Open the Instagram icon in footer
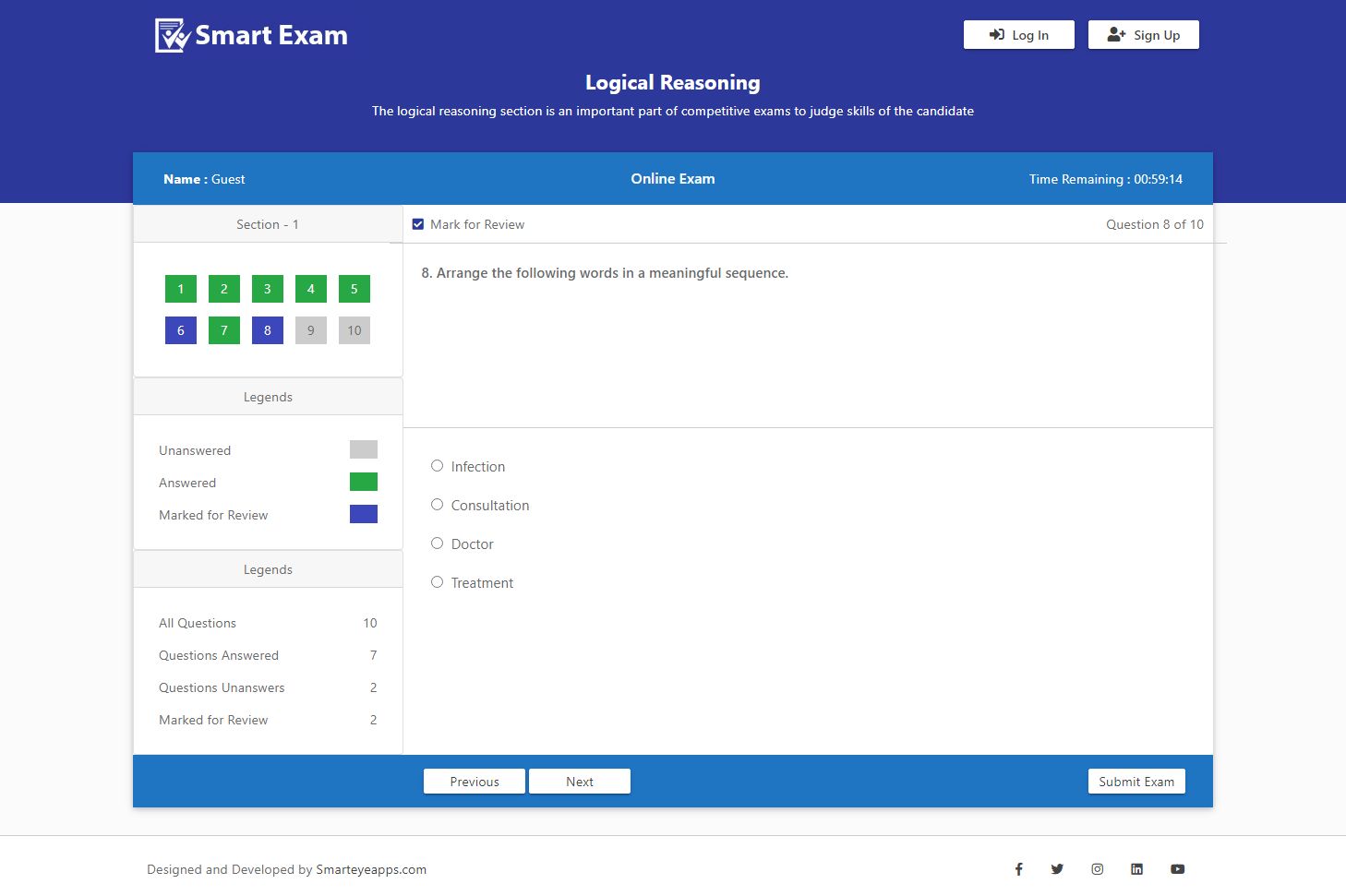Viewport: 1346px width, 896px height. point(1098,869)
